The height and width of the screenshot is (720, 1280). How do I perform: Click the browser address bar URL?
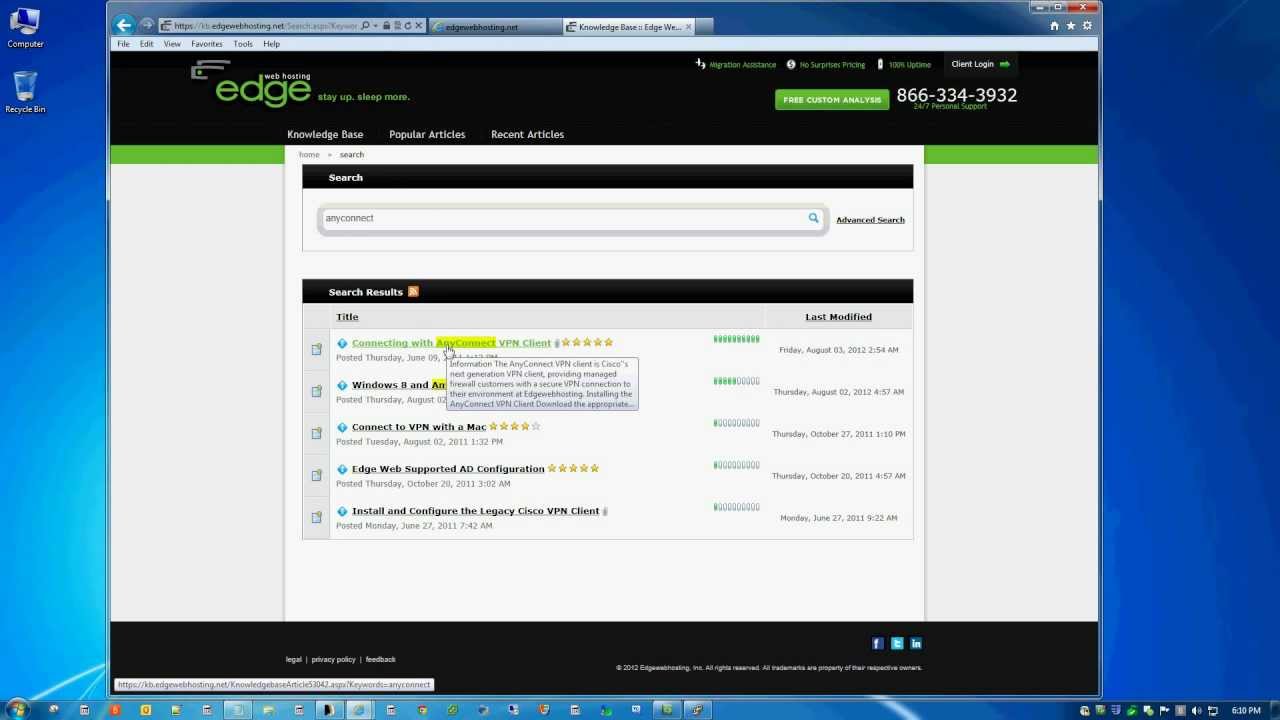pyautogui.click(x=265, y=25)
